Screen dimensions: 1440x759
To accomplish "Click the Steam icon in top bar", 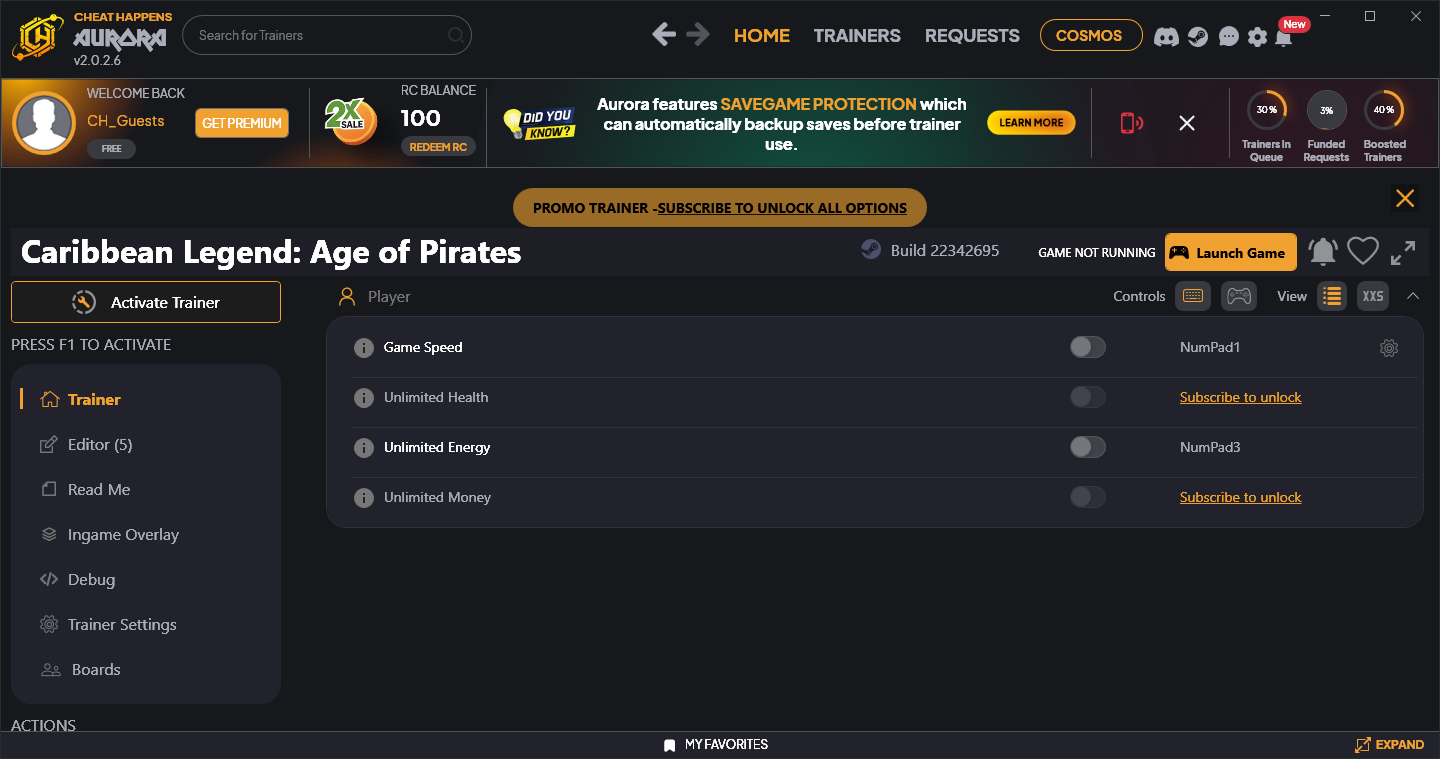I will (1197, 36).
